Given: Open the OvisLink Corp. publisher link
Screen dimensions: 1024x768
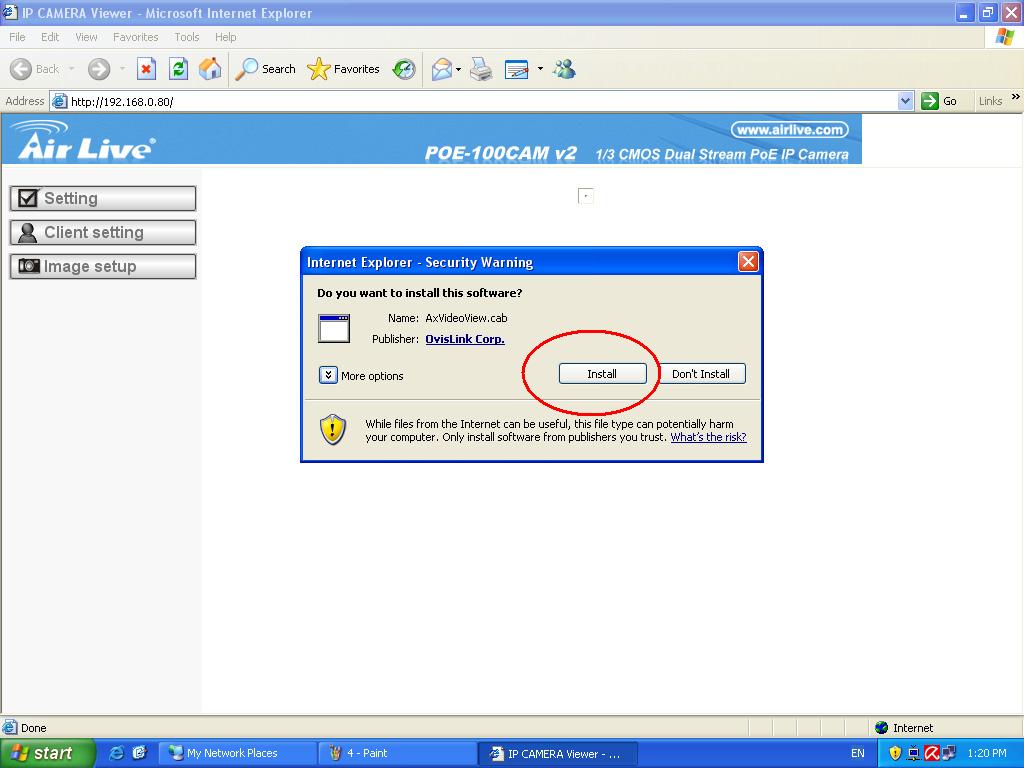Looking at the screenshot, I should coord(464,339).
